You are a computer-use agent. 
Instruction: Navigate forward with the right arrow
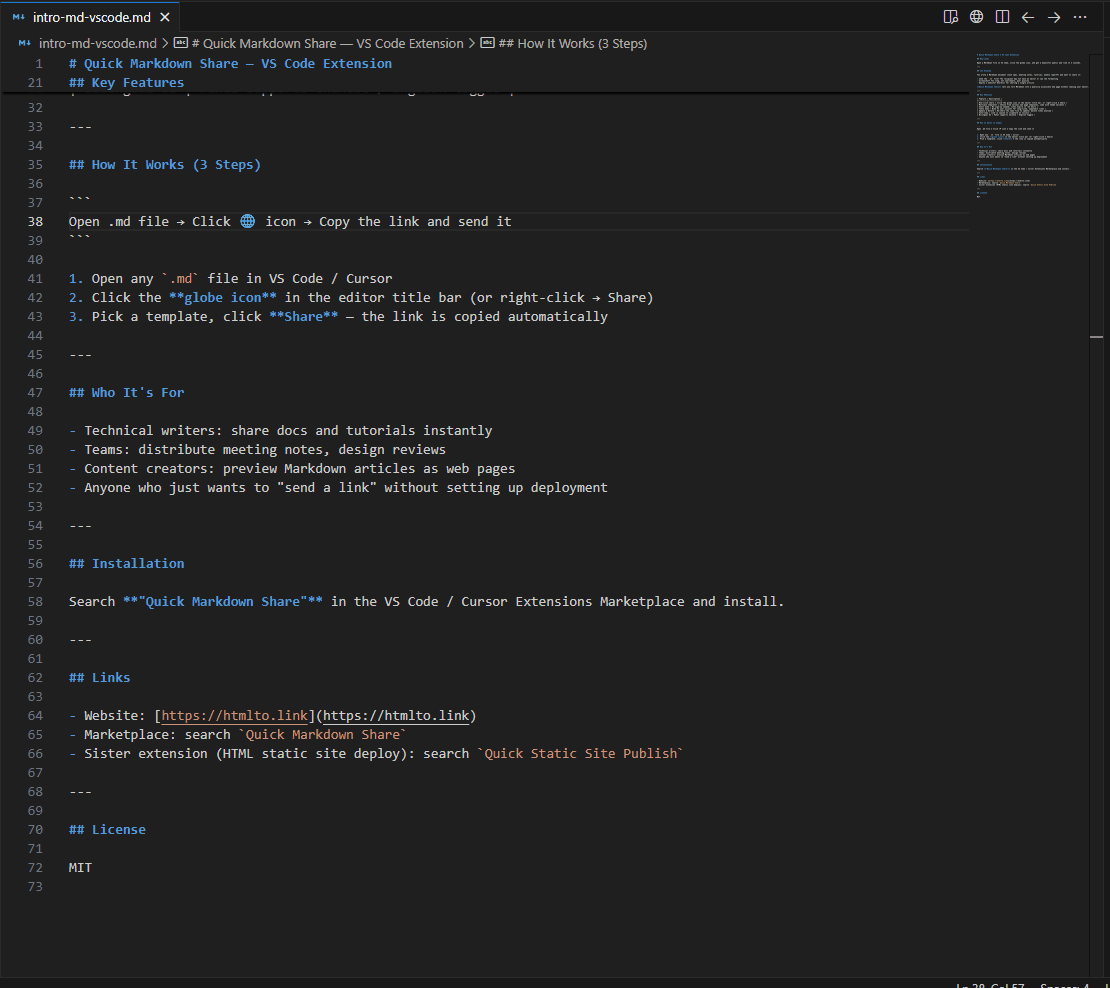point(1054,17)
